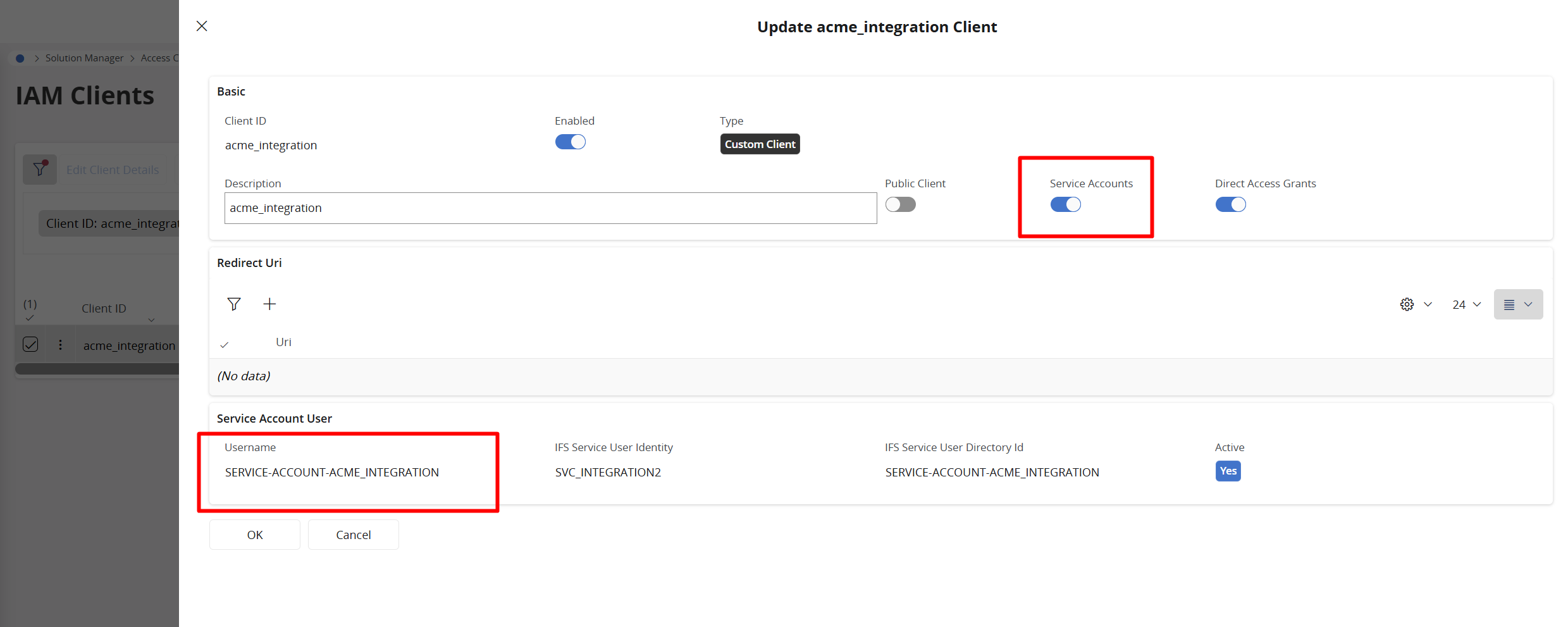Click the home dot in breadcrumb

coord(20,58)
